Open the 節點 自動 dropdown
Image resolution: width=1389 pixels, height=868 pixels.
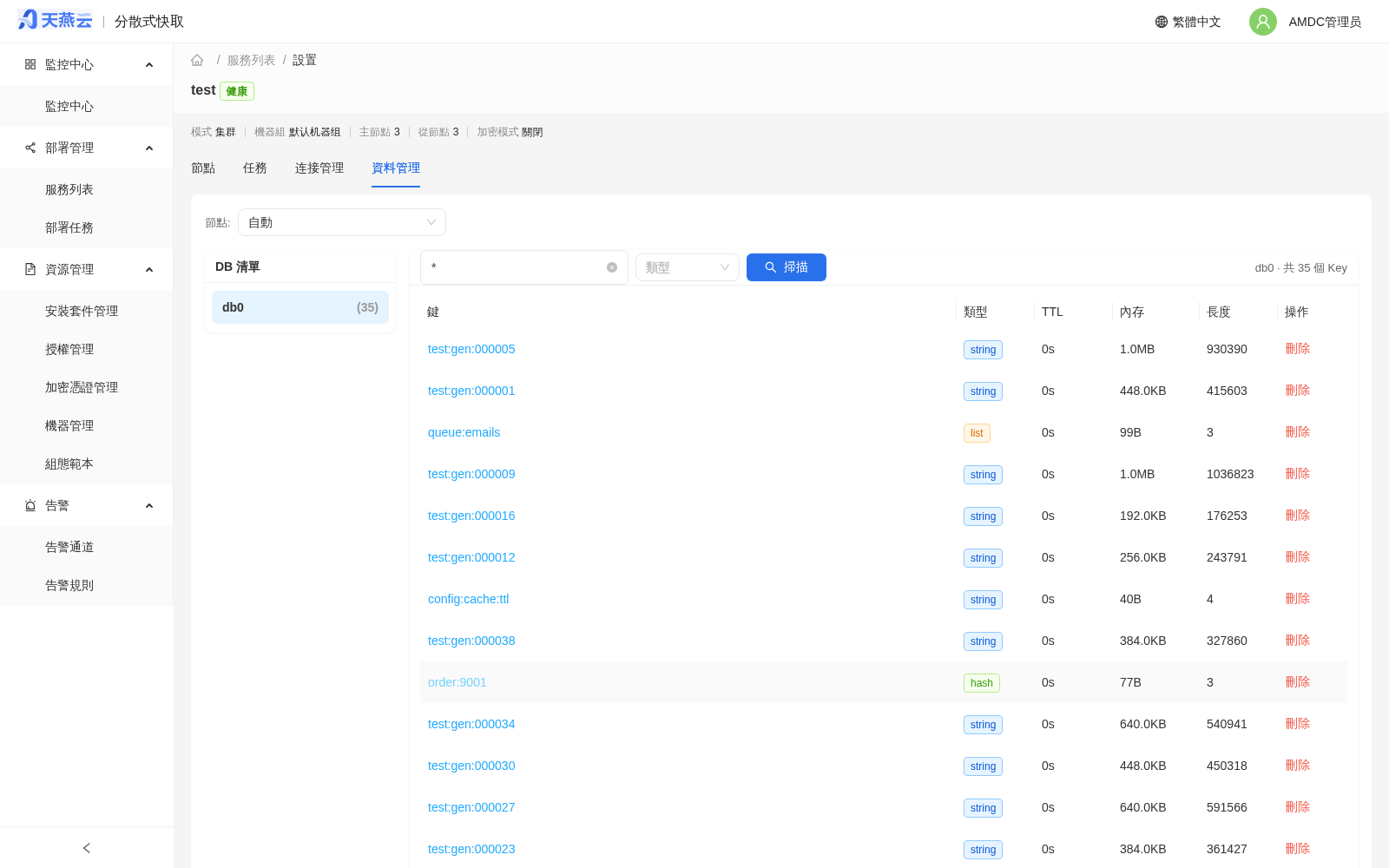pos(342,222)
